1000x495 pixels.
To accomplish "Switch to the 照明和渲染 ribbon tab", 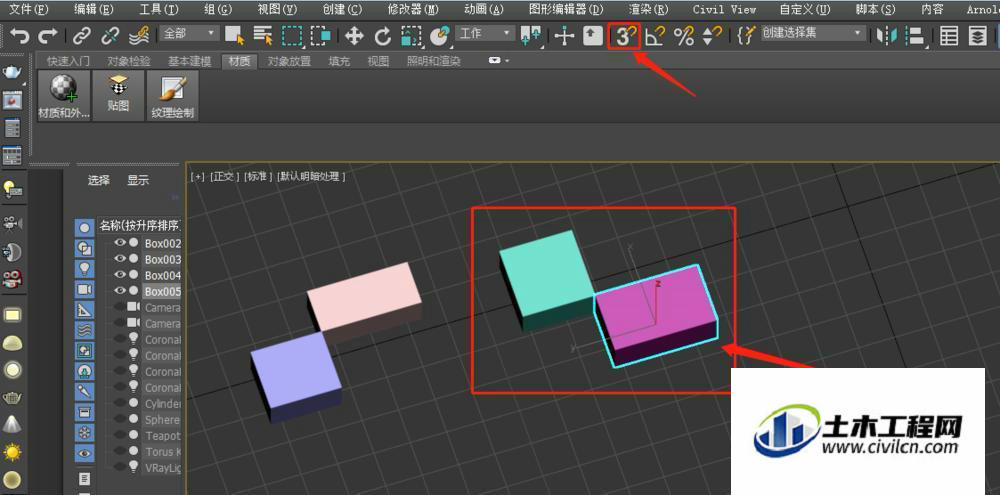I will coord(434,61).
